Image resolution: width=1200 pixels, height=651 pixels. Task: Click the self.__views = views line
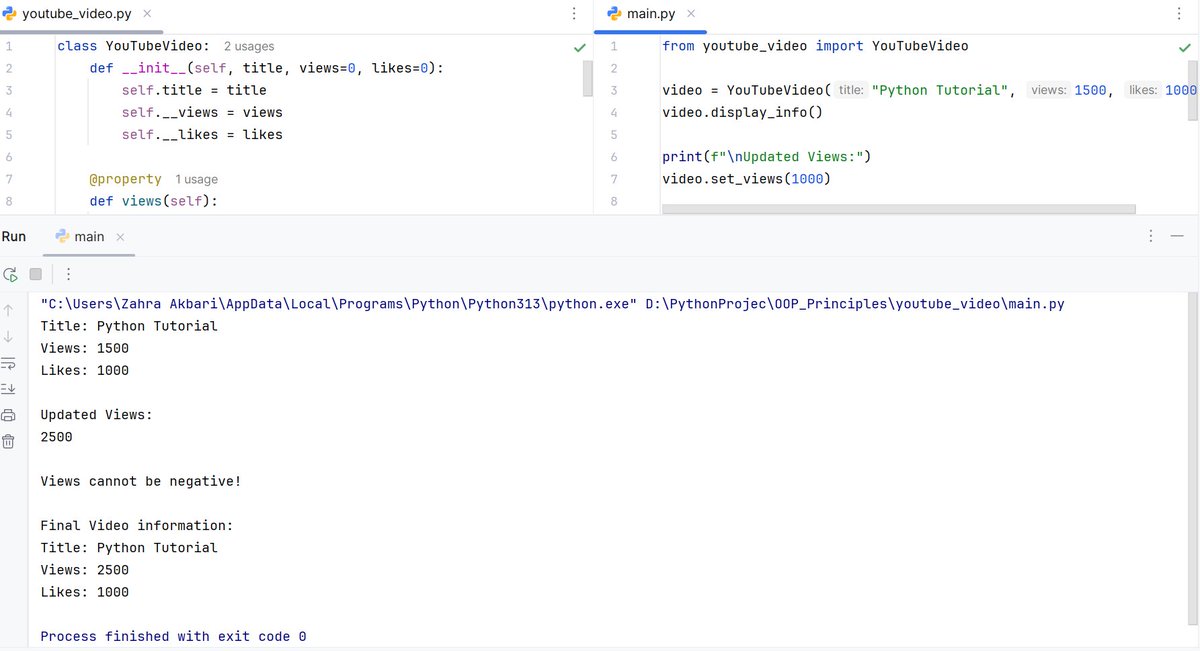[202, 112]
